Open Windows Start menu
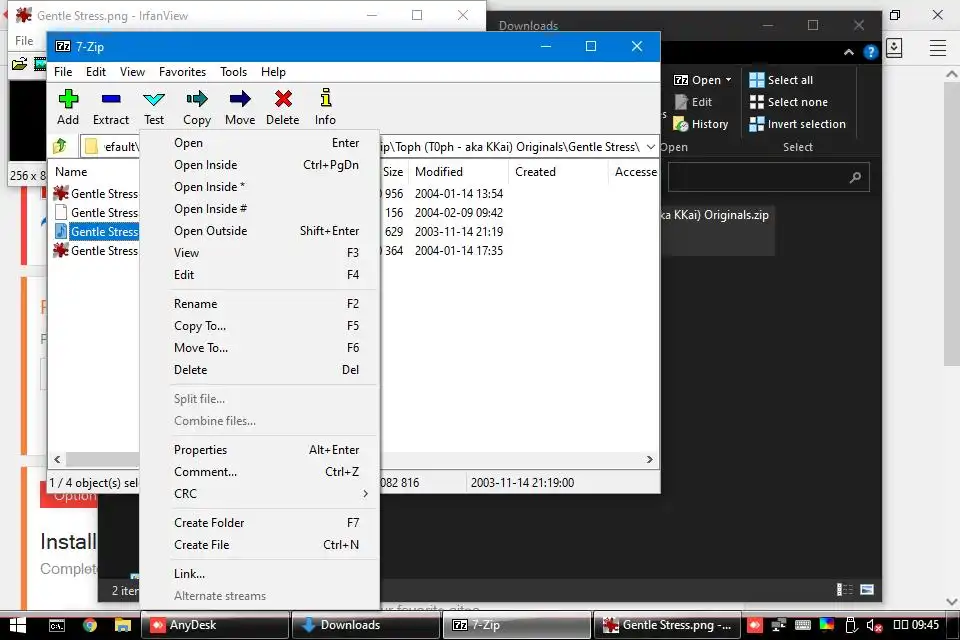 click(18, 625)
